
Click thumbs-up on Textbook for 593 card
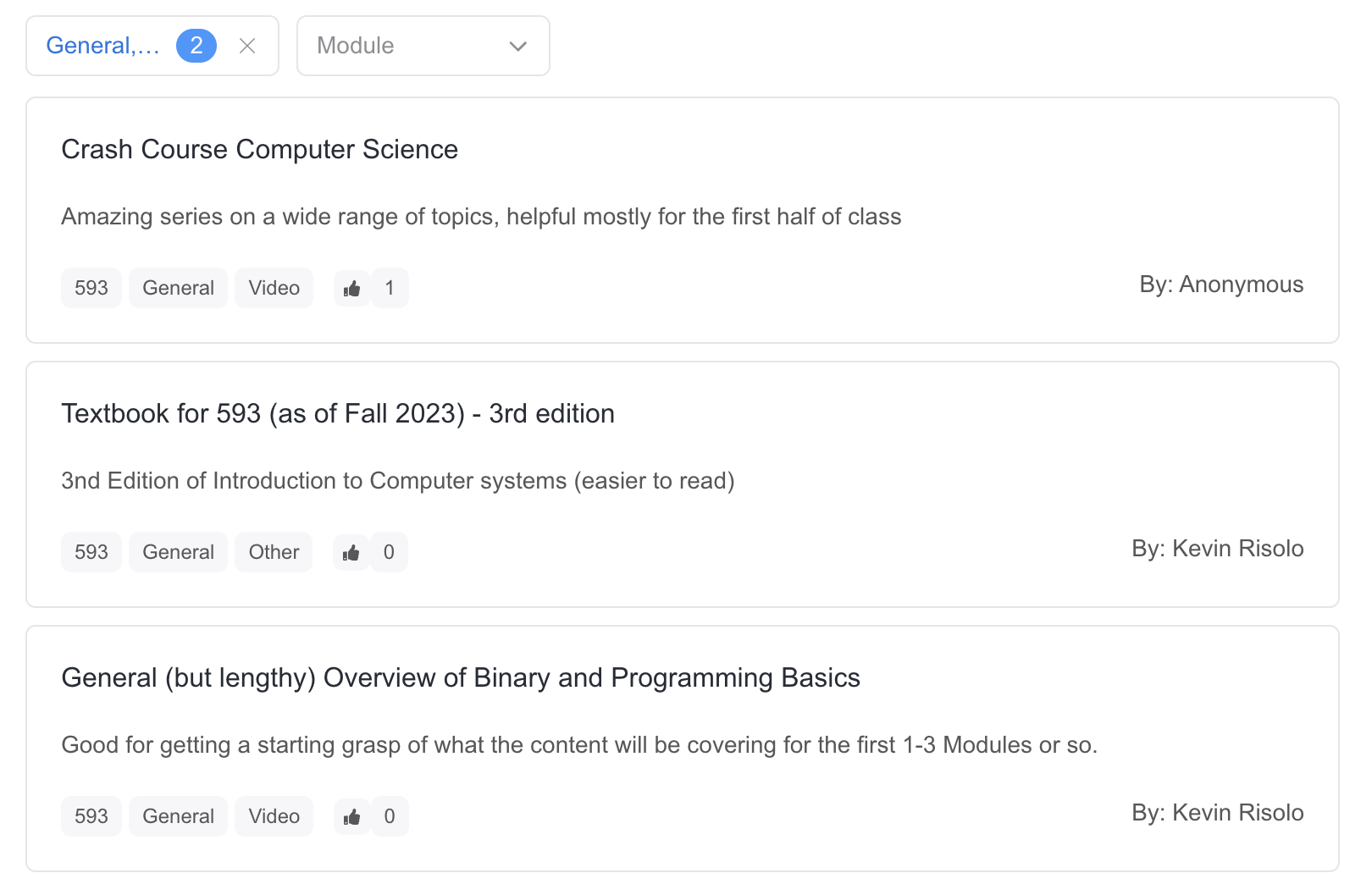point(351,553)
